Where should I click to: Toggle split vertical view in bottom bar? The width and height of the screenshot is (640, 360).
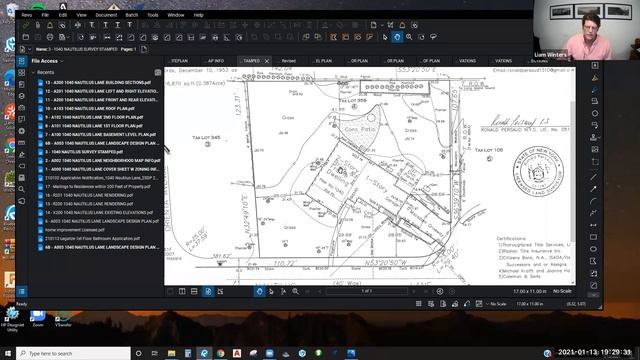182,291
